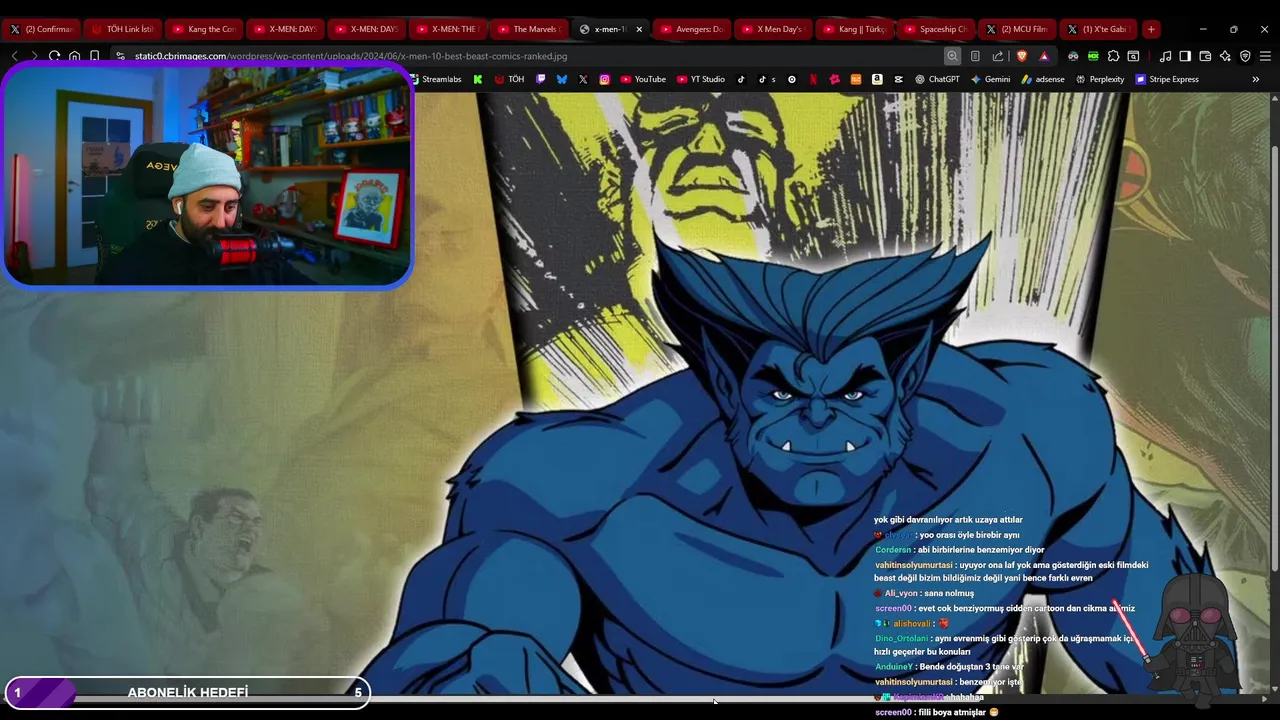1280x720 pixels.
Task: Open the extensions puzzle menu
Action: 1113,56
